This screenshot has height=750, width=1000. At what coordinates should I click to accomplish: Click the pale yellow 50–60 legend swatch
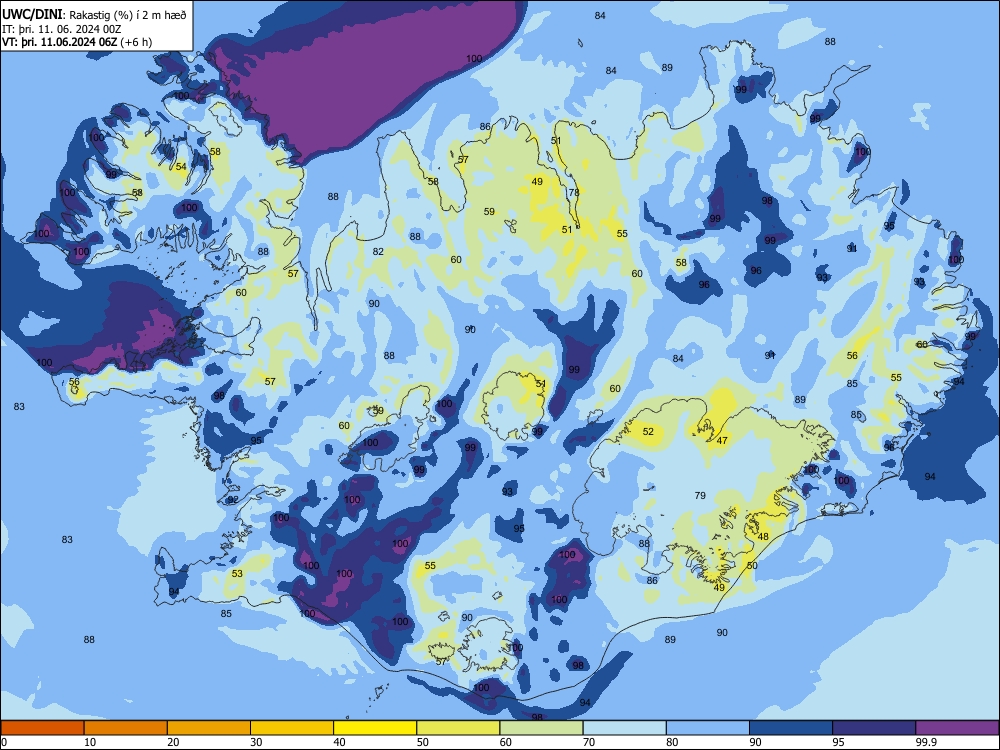click(x=458, y=728)
